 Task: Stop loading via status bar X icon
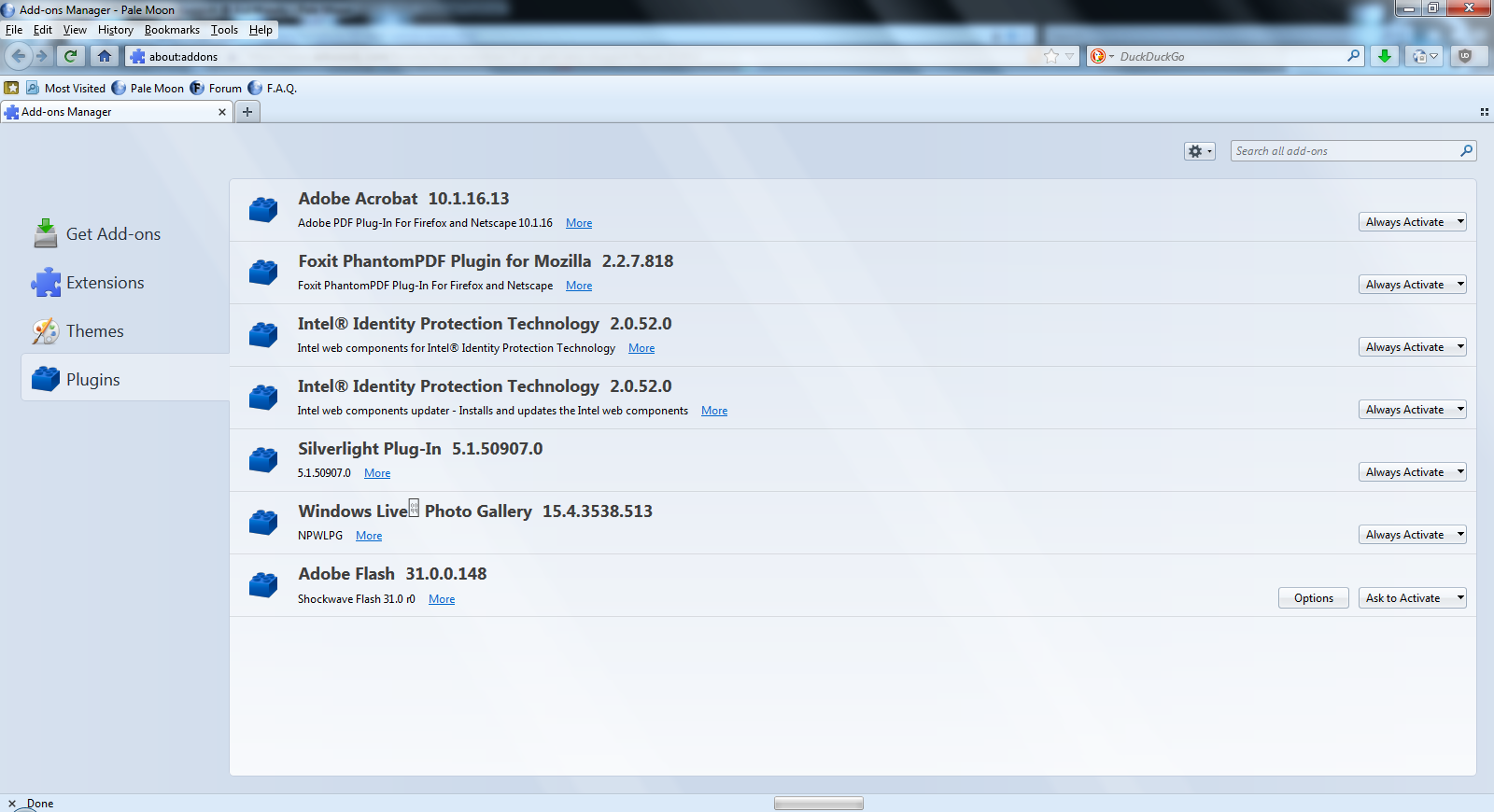point(12,804)
